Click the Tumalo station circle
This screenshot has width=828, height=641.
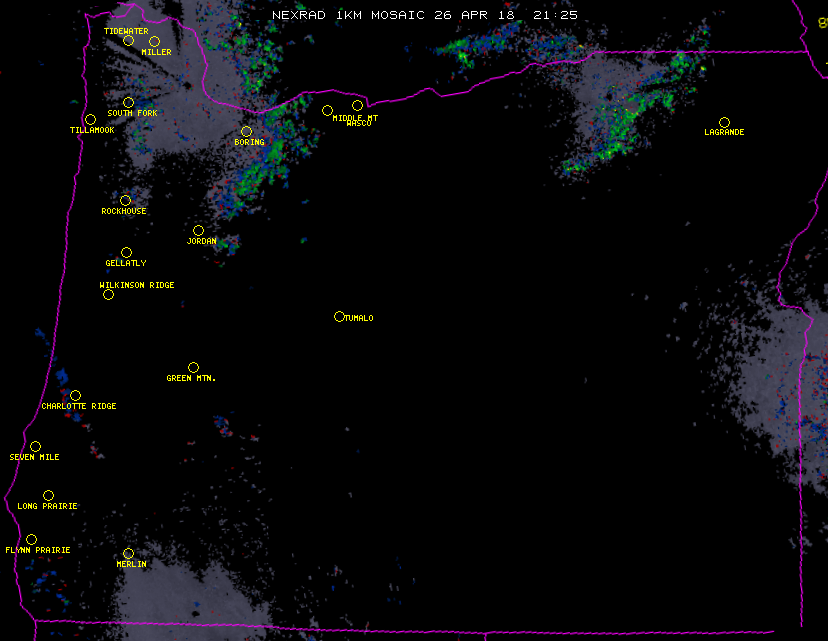339,316
